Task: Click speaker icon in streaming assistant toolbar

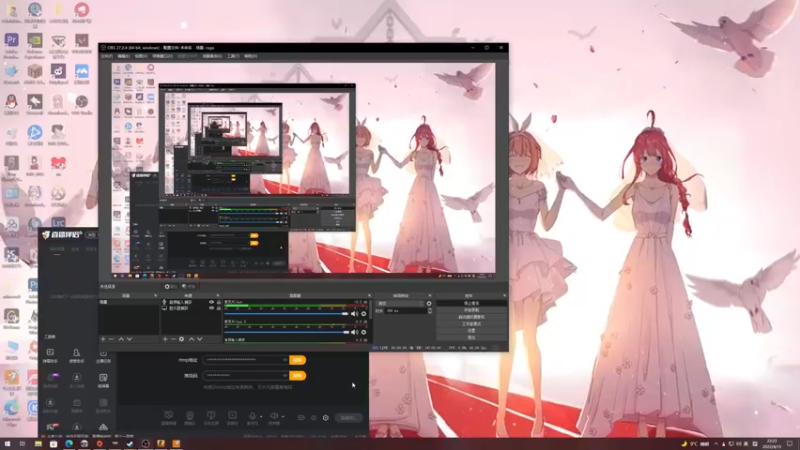Action: [x=273, y=416]
